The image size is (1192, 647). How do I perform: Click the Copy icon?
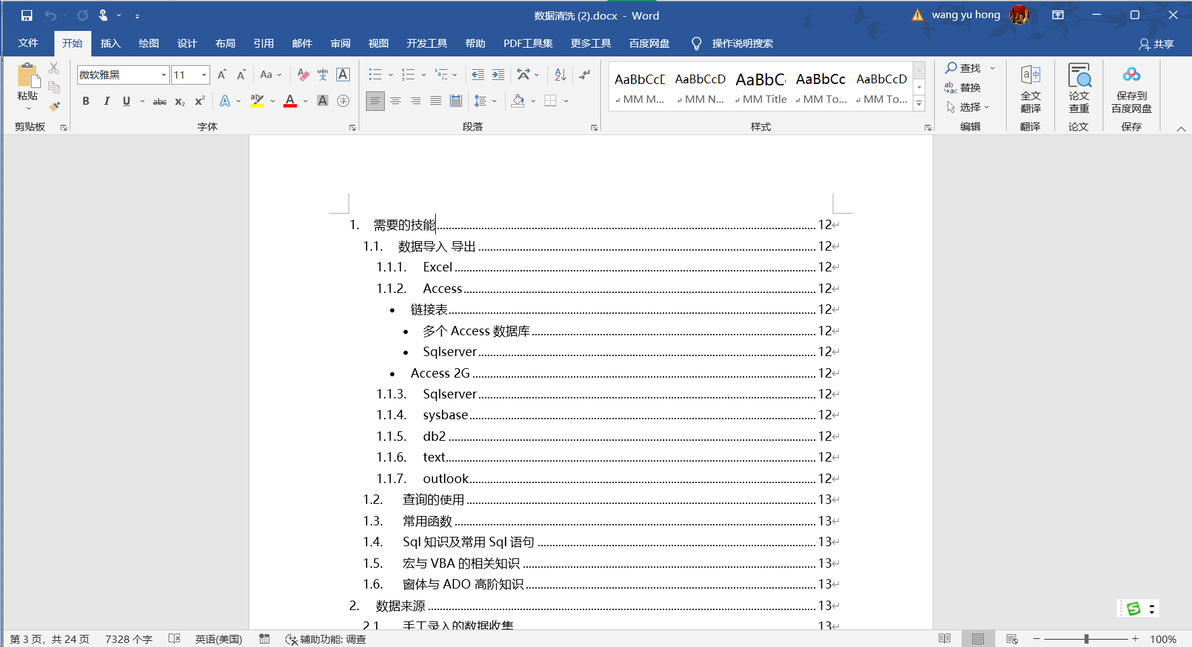54,87
